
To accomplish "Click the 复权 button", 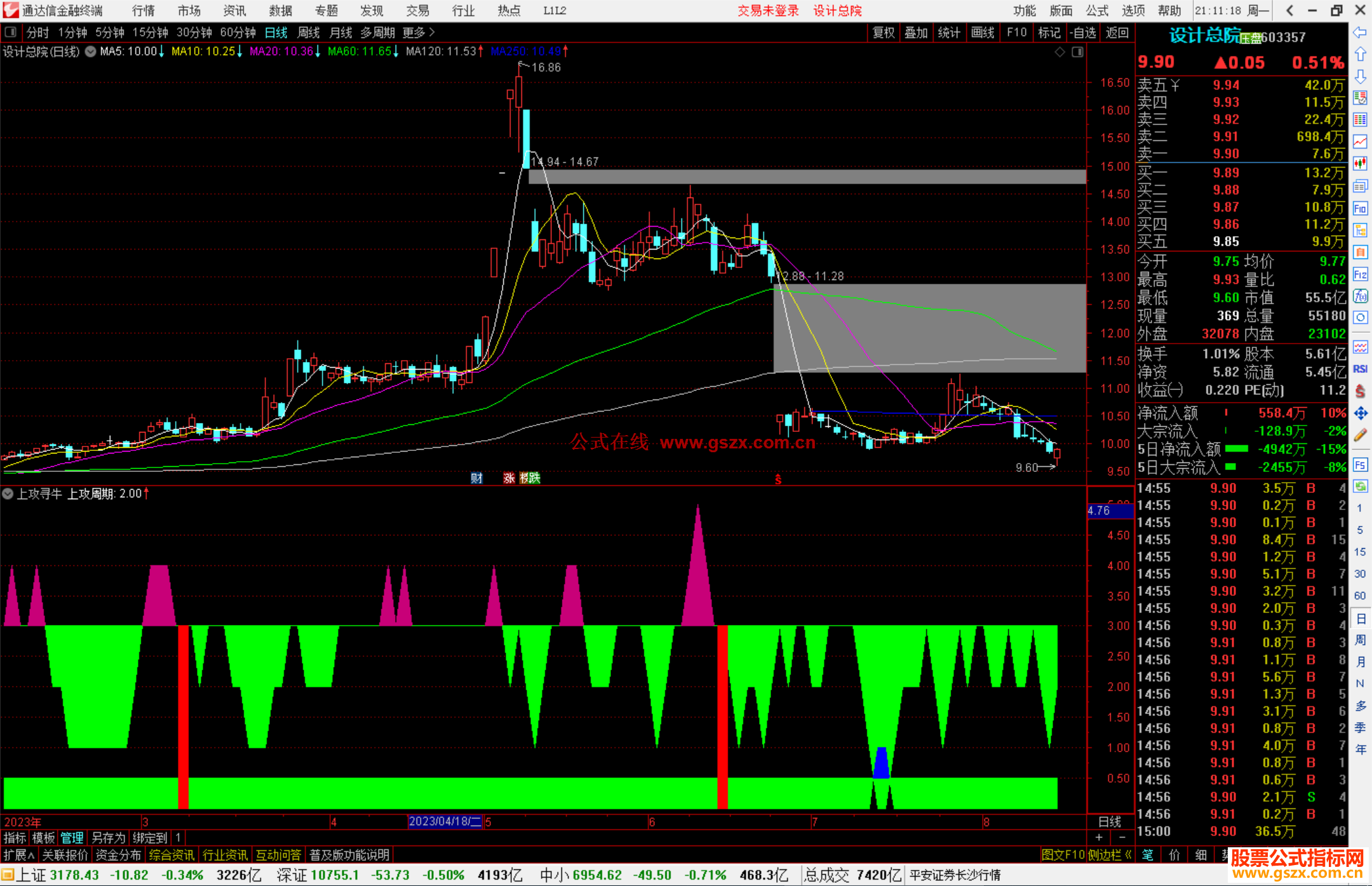I will [883, 32].
